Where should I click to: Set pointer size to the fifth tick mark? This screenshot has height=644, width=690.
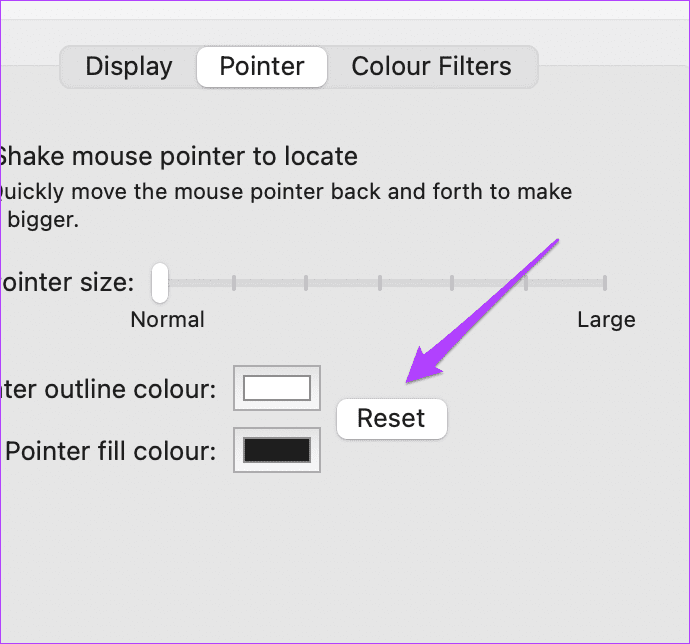[453, 284]
